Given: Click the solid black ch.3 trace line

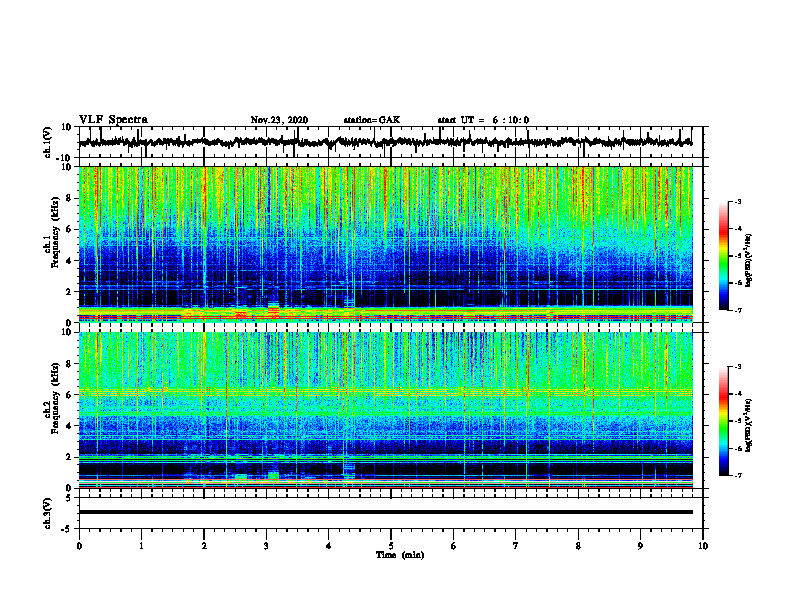Looking at the screenshot, I should (x=386, y=512).
